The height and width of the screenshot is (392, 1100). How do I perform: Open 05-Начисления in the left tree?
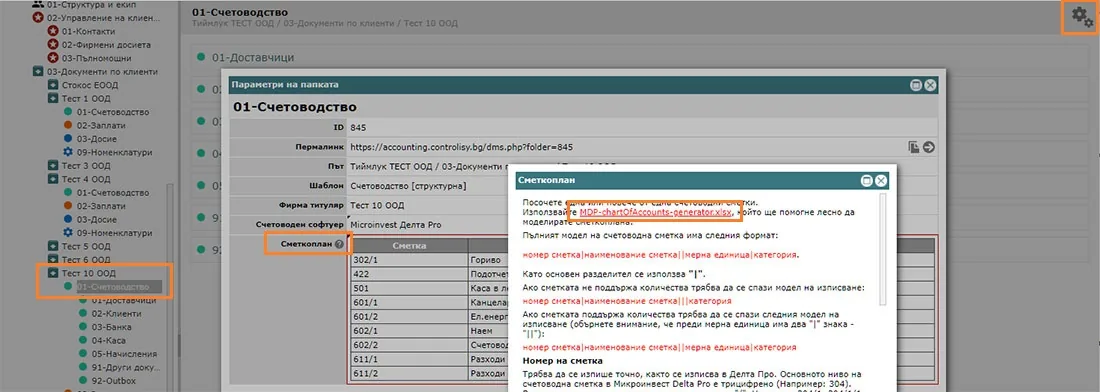124,353
